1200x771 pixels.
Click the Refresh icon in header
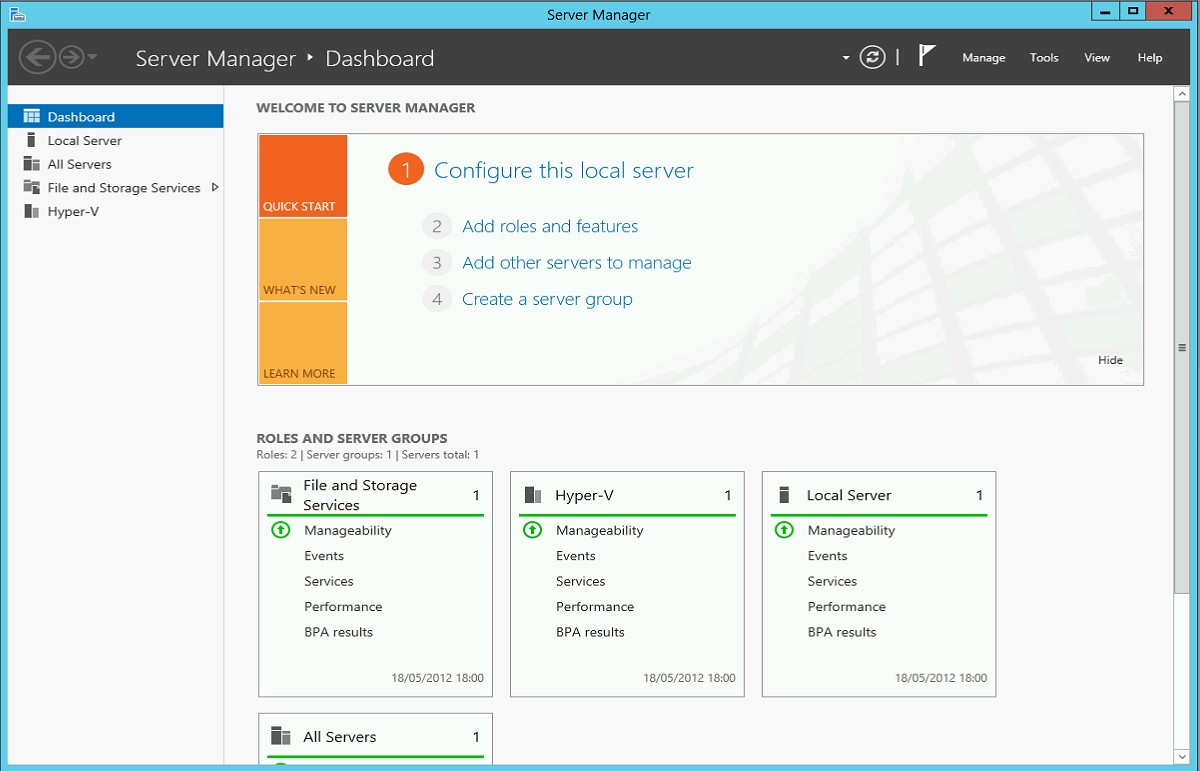(873, 57)
